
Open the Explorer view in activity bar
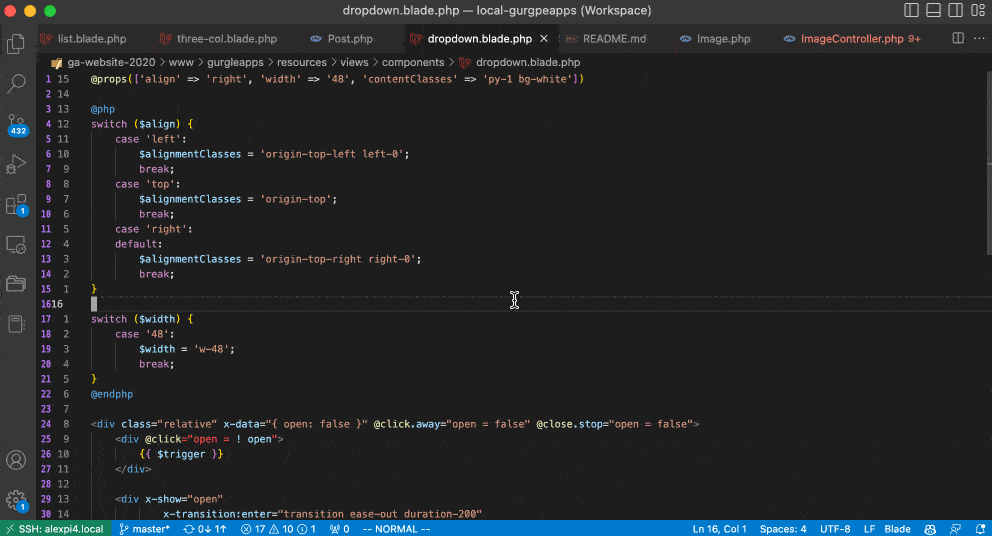[16, 44]
